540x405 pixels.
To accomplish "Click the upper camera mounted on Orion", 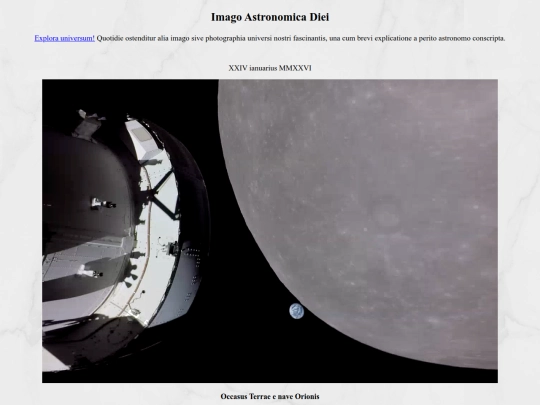I will (103, 204).
